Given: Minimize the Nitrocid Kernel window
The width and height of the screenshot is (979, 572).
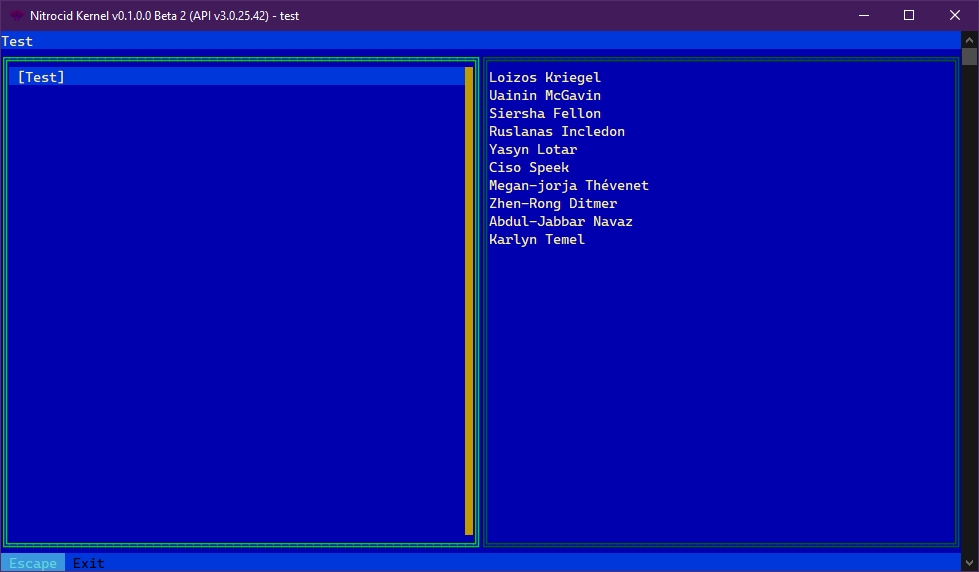Looking at the screenshot, I should point(863,15).
